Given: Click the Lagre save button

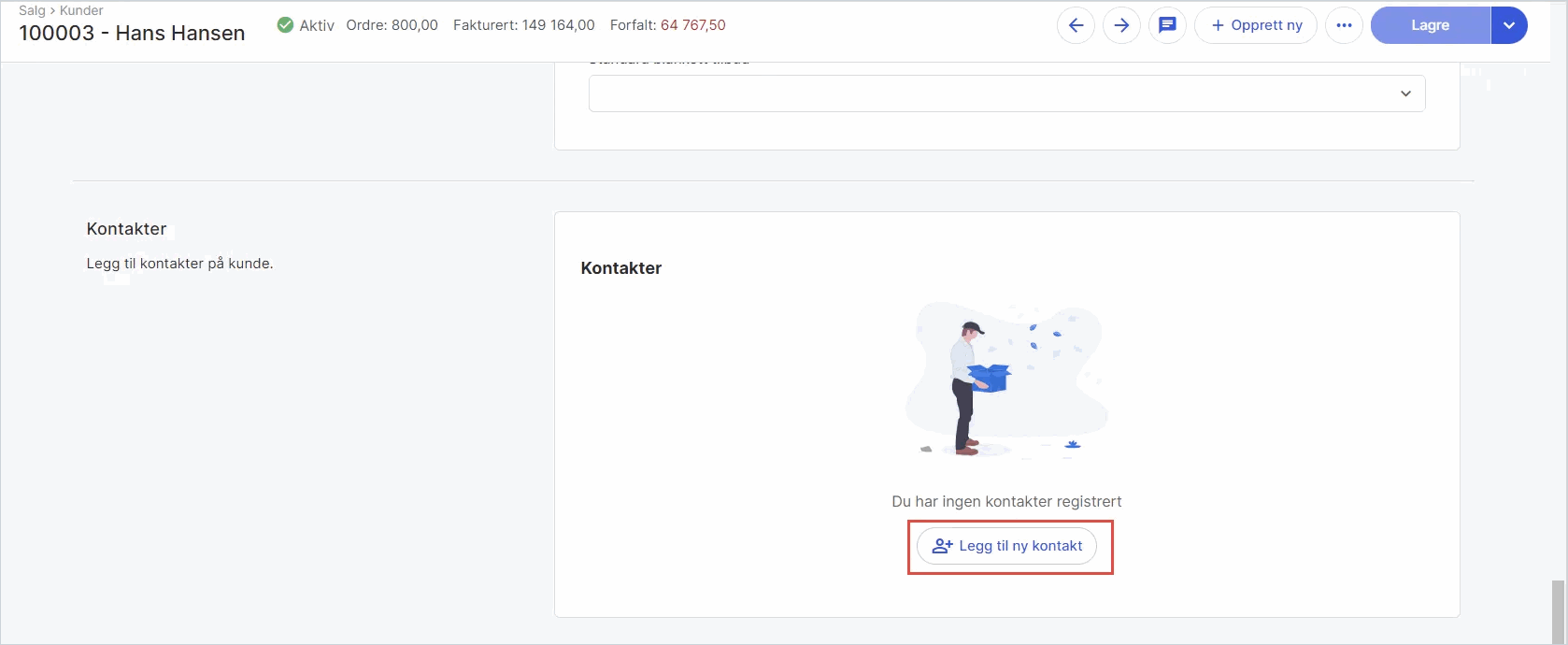Looking at the screenshot, I should click(x=1431, y=25).
